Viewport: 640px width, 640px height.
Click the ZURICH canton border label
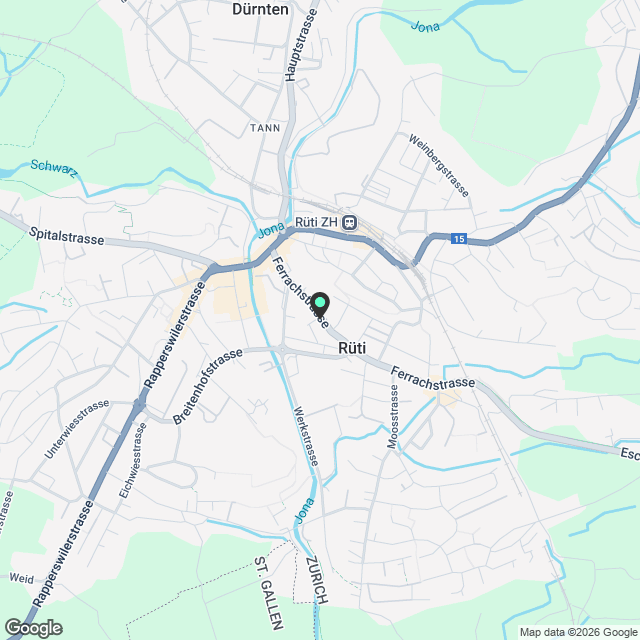tap(318, 580)
